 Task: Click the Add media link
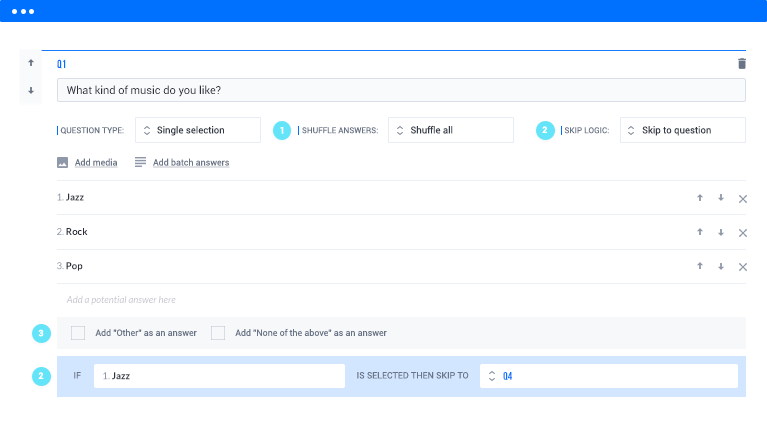pyautogui.click(x=96, y=162)
